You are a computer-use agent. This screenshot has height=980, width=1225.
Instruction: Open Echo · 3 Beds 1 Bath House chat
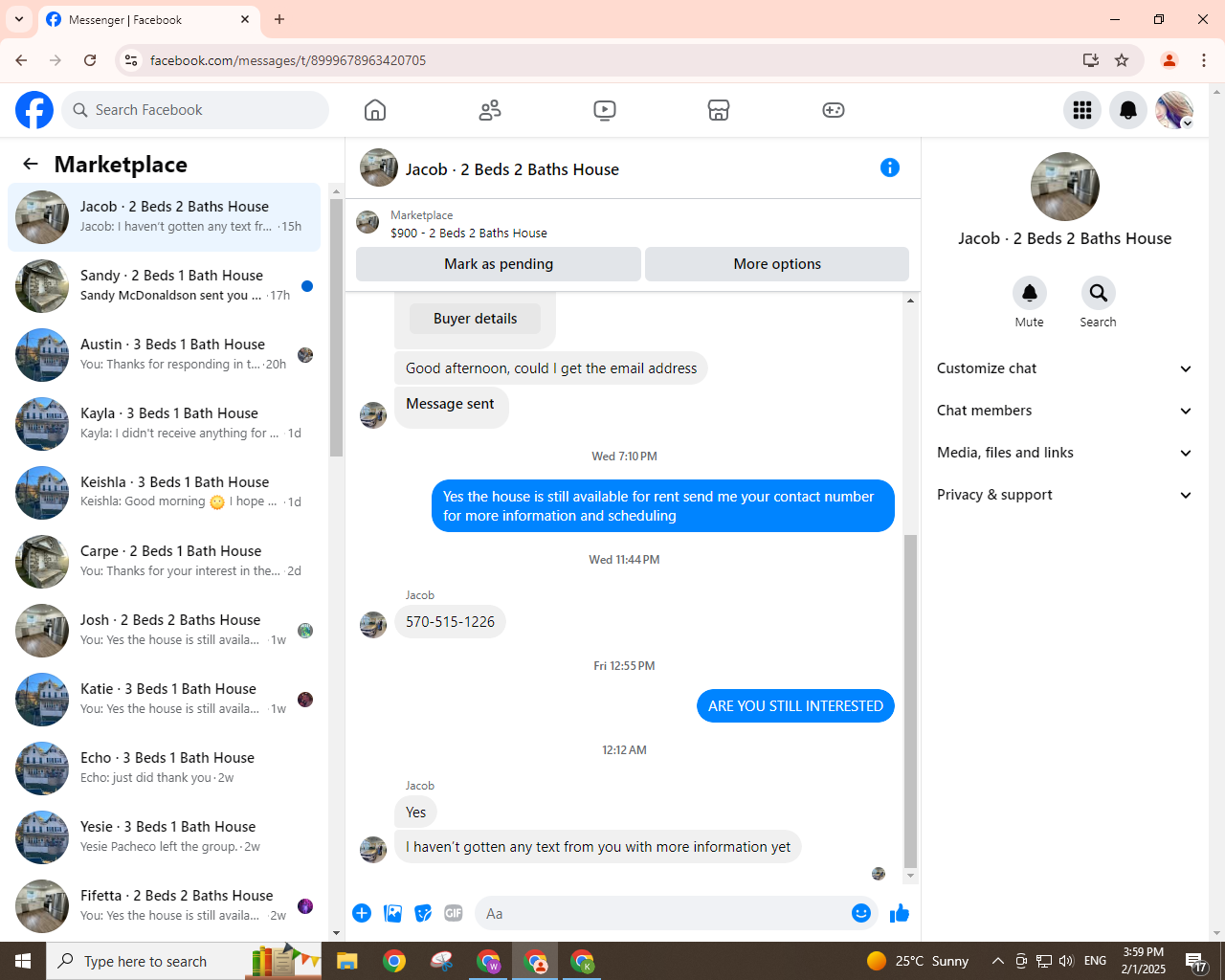165,768
